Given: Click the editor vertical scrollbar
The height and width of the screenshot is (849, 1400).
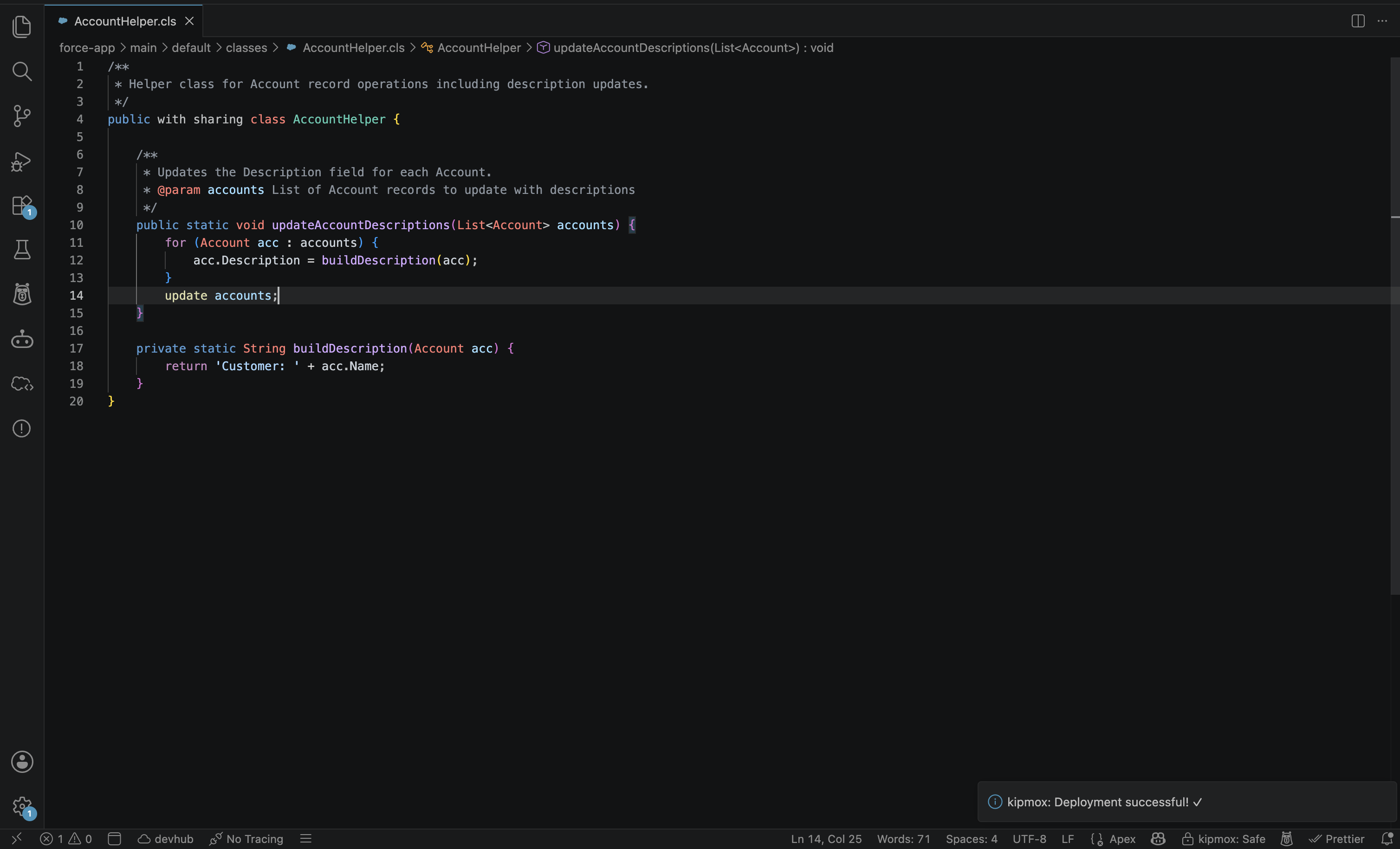Looking at the screenshot, I should [1395, 326].
